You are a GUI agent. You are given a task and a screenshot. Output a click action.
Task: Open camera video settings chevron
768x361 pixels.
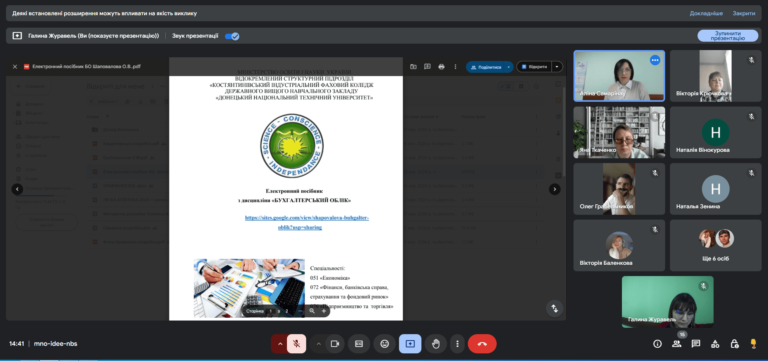pos(318,344)
